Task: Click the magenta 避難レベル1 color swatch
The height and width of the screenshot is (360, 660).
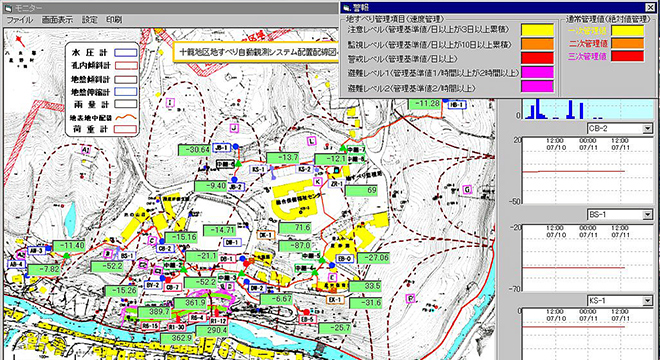Action: (538, 72)
